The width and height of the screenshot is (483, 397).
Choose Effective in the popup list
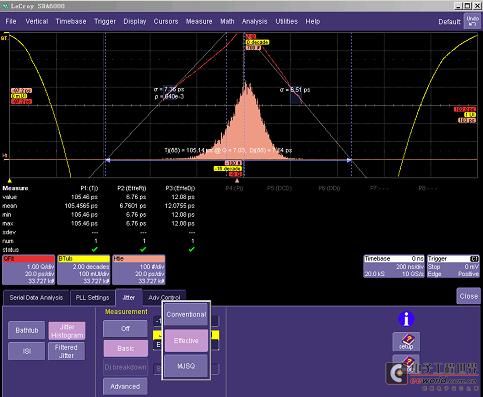click(x=186, y=340)
